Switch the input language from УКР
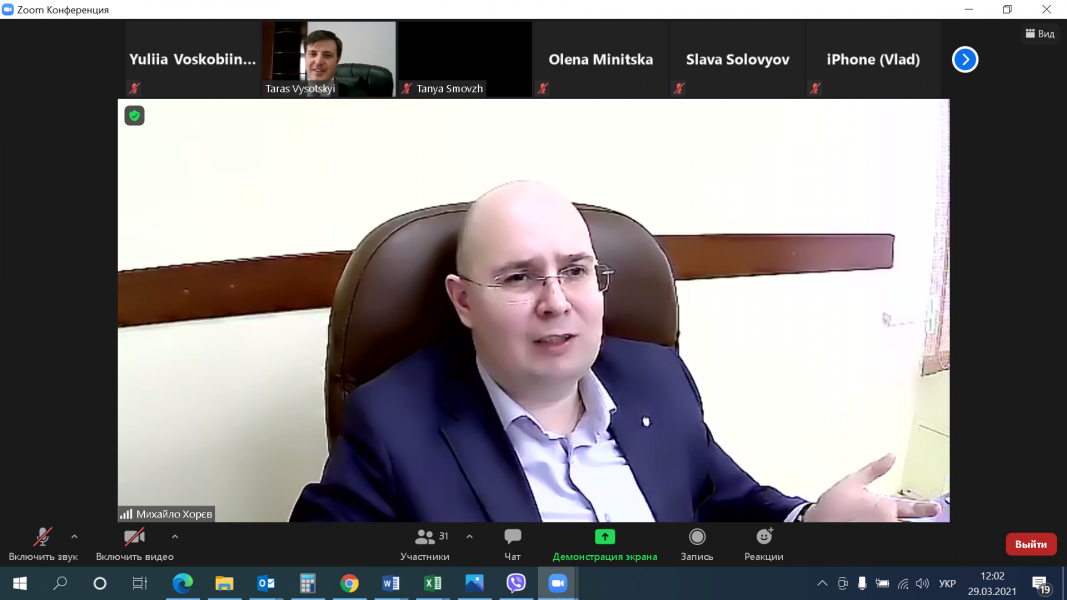 coord(947,583)
